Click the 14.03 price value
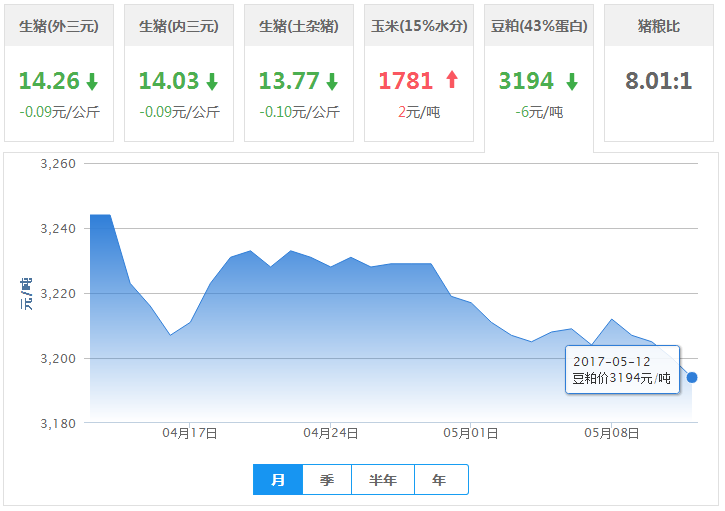The image size is (725, 511). tap(169, 81)
